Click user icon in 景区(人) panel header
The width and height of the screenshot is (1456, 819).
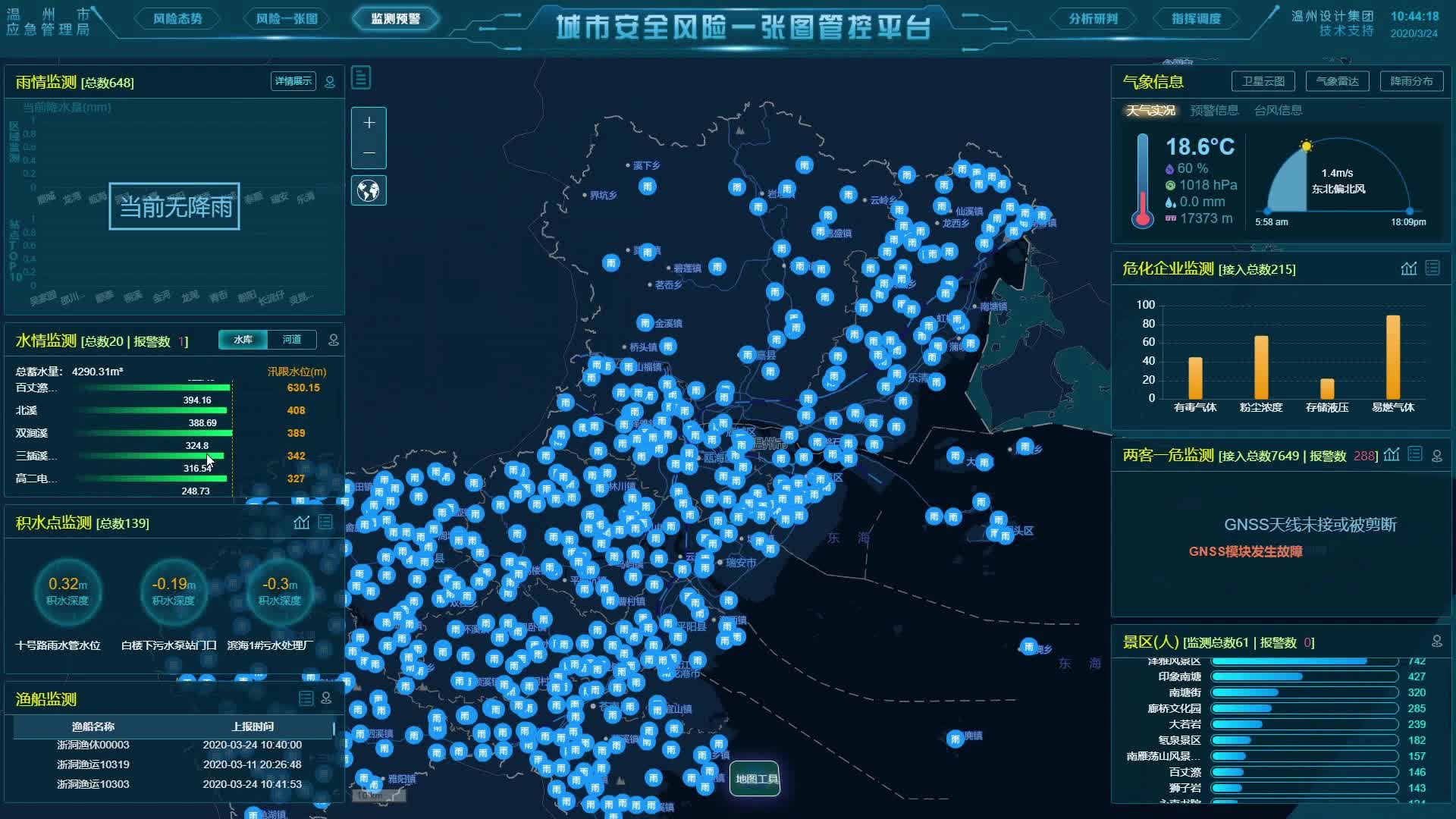[1436, 642]
